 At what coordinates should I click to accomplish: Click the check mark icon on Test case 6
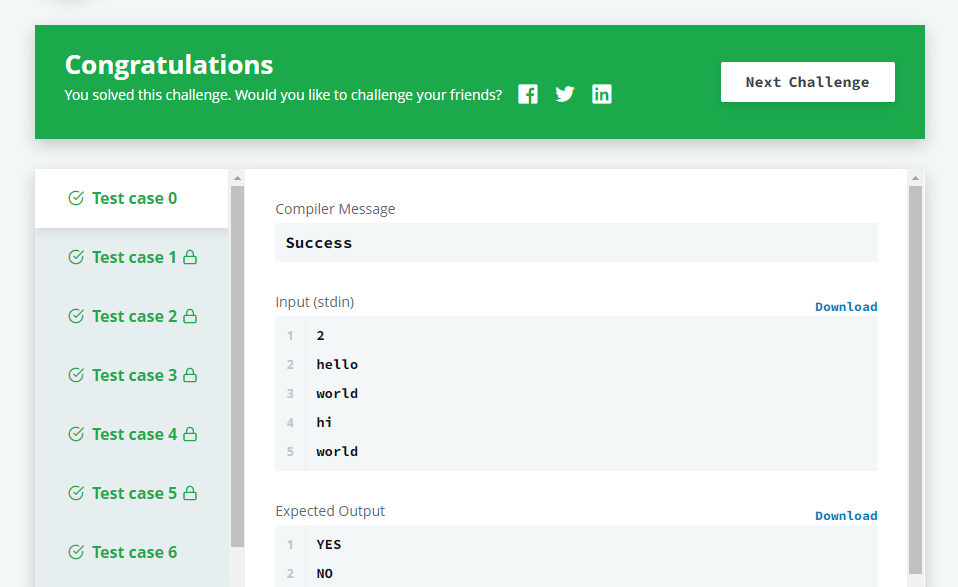[76, 552]
